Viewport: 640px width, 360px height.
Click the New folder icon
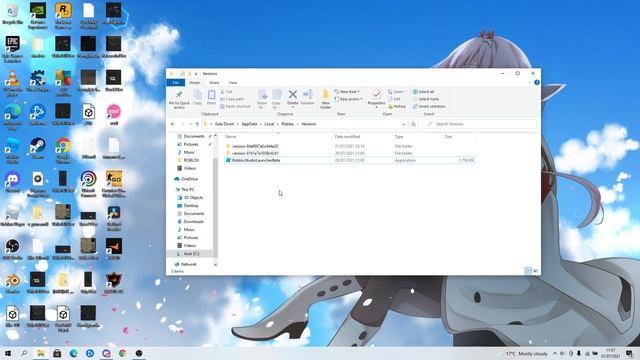pyautogui.click(x=325, y=95)
